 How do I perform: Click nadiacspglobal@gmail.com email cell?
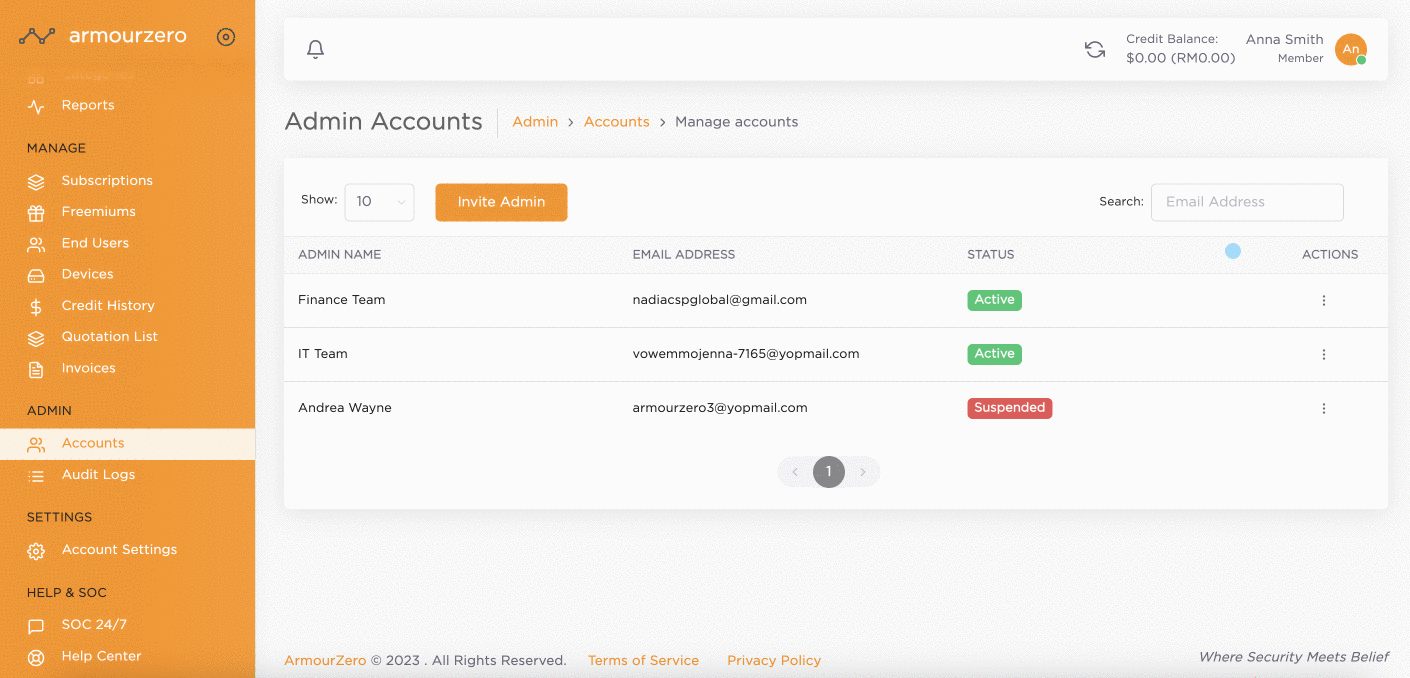click(720, 300)
